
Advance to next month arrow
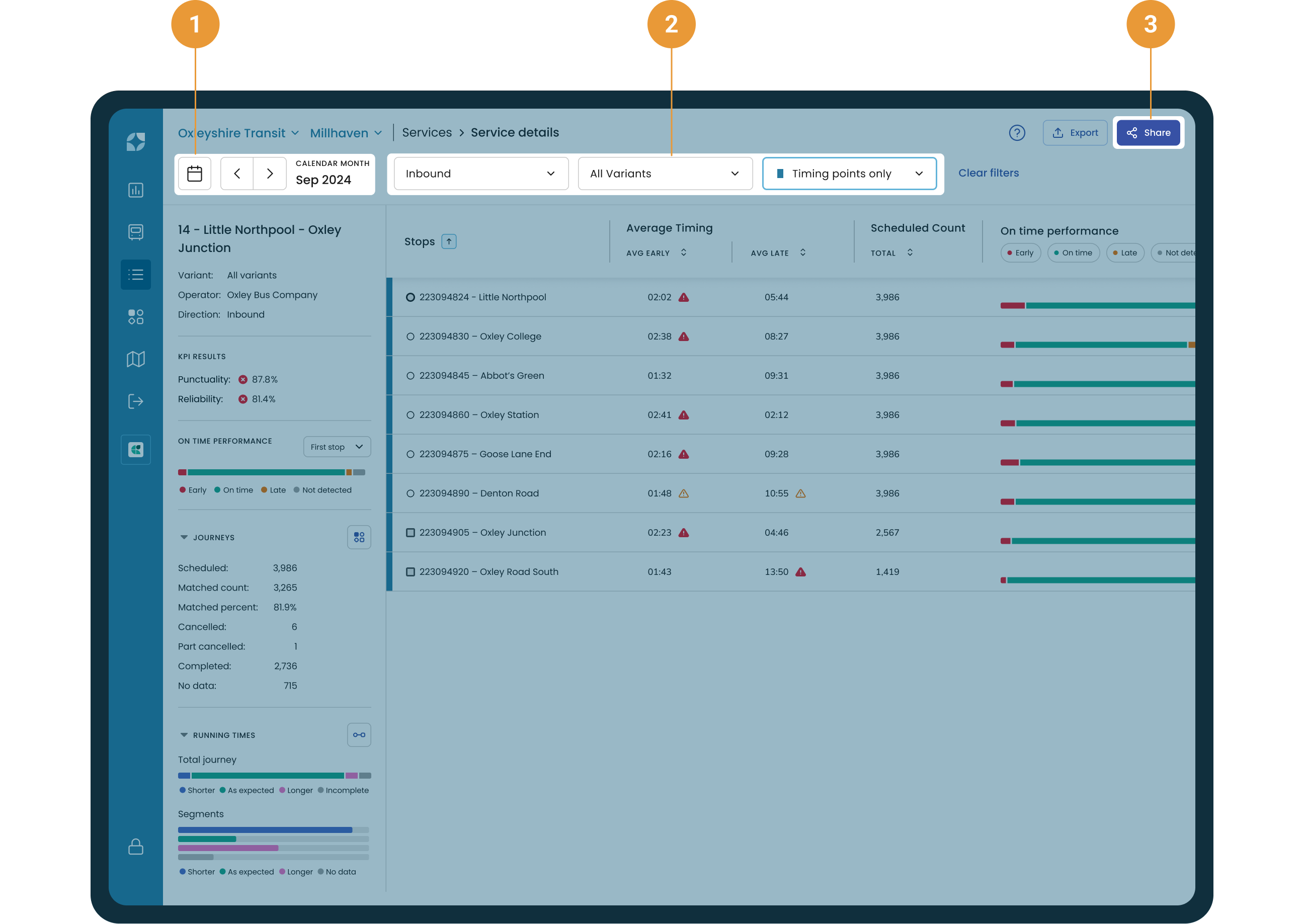click(270, 174)
